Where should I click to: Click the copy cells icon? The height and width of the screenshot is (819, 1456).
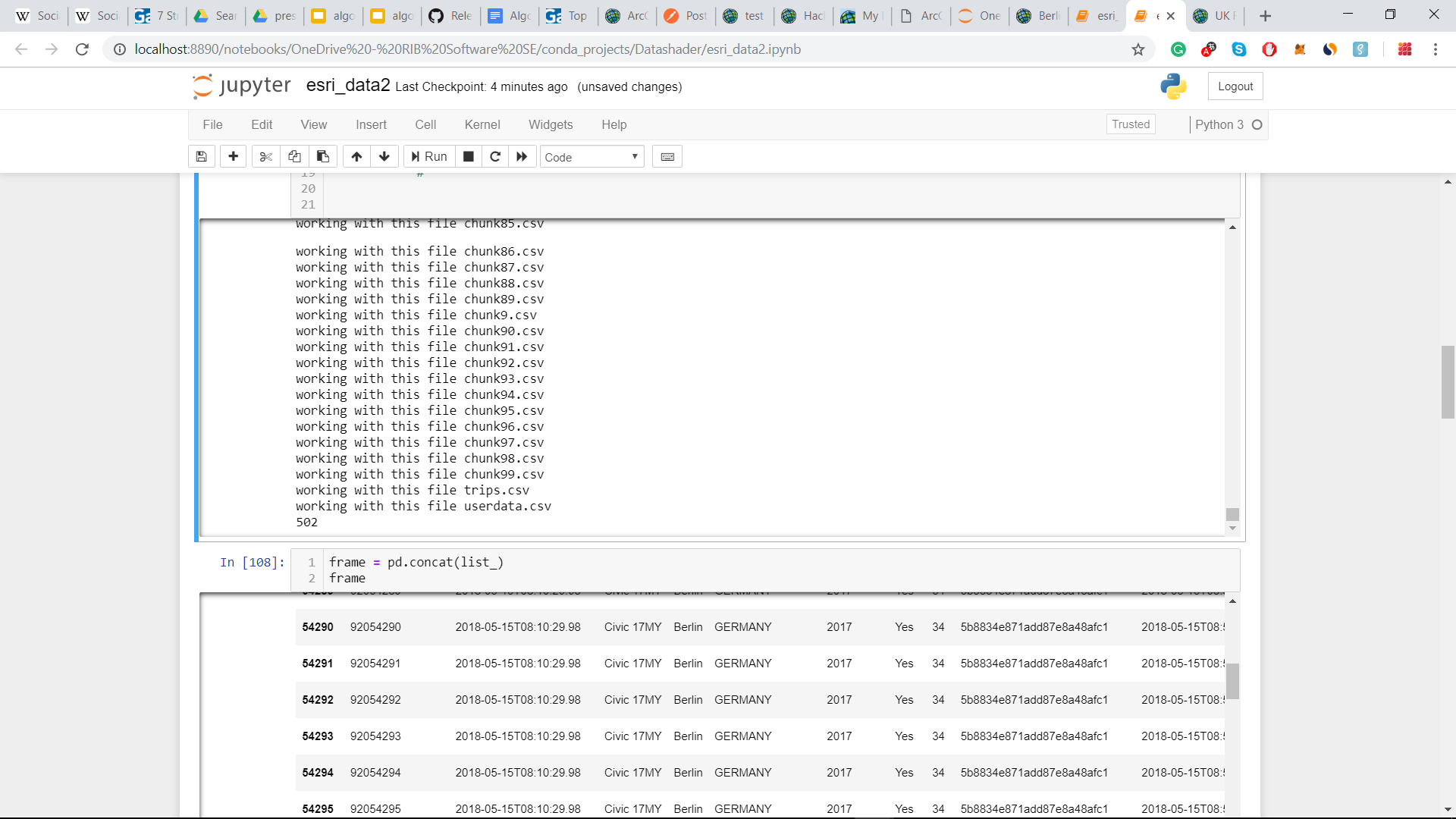click(x=294, y=157)
